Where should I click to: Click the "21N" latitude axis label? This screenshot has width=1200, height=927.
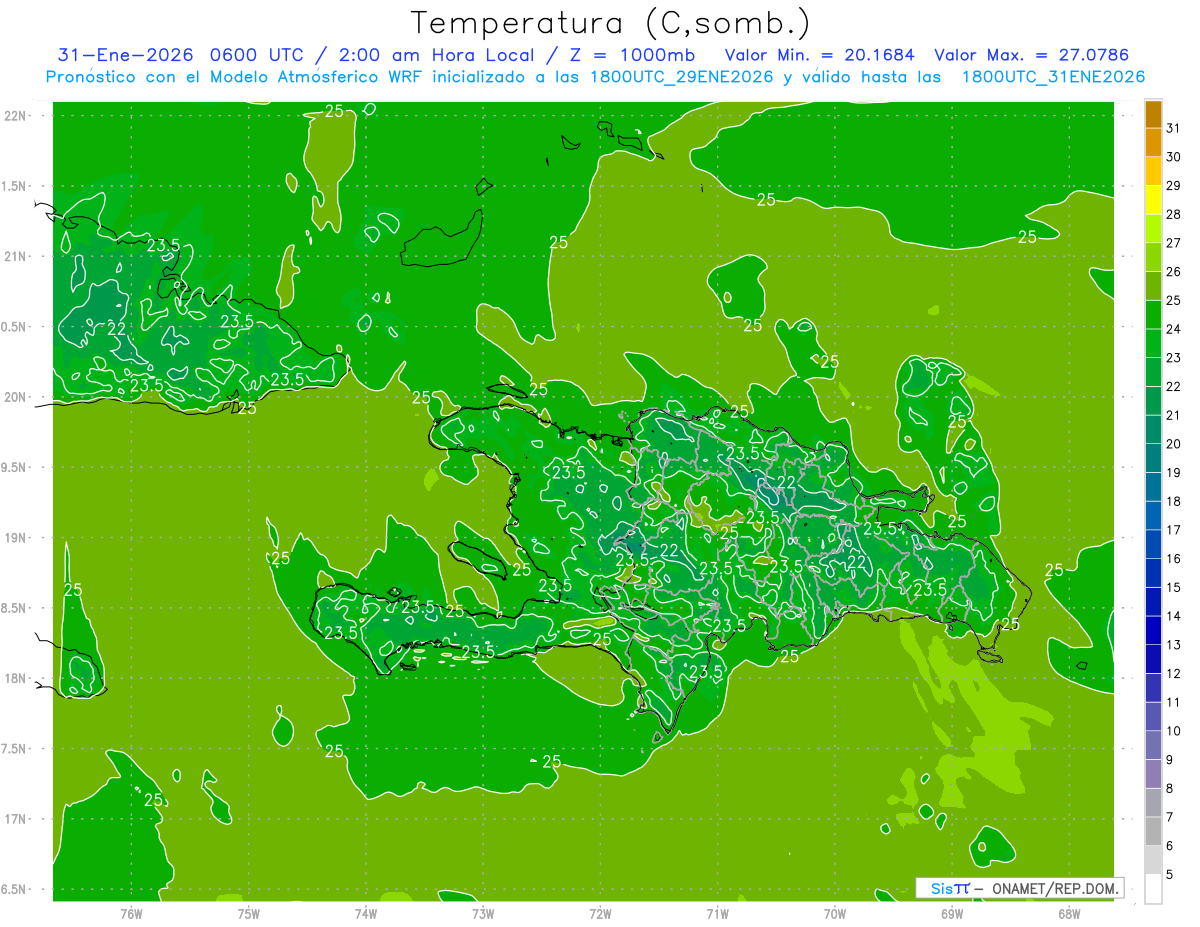coord(16,256)
